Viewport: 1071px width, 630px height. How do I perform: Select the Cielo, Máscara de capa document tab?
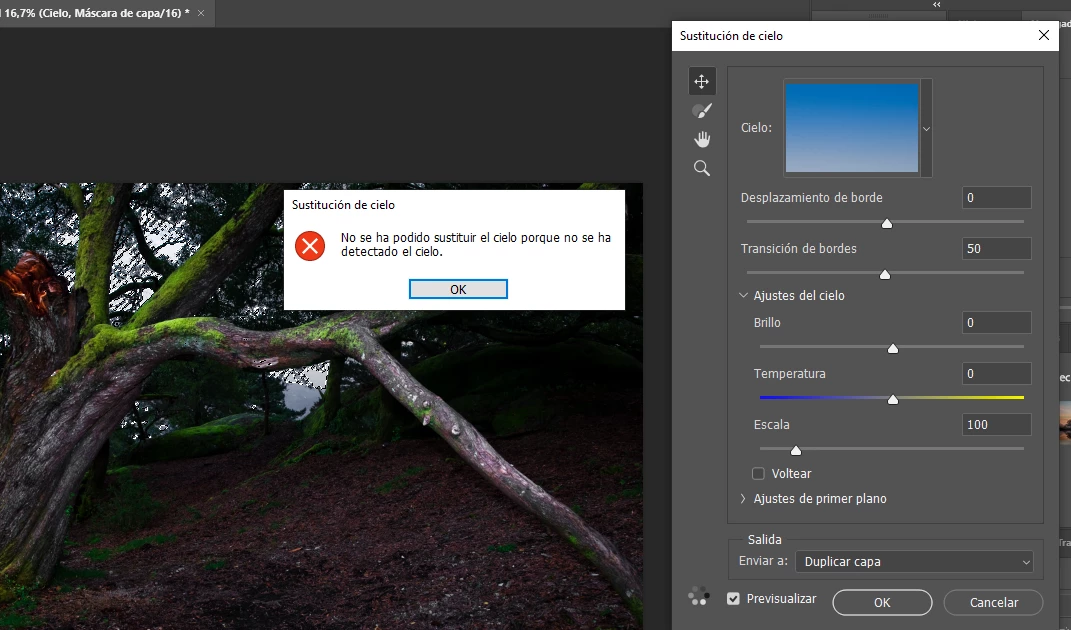(97, 13)
